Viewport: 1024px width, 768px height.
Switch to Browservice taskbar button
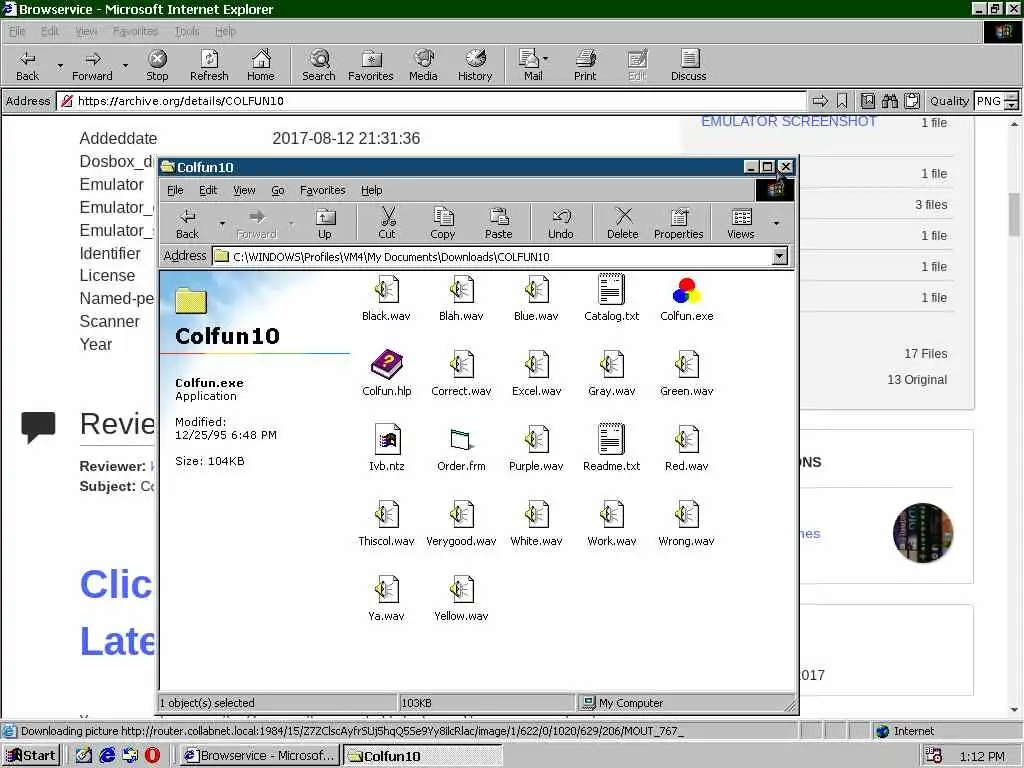click(x=260, y=755)
